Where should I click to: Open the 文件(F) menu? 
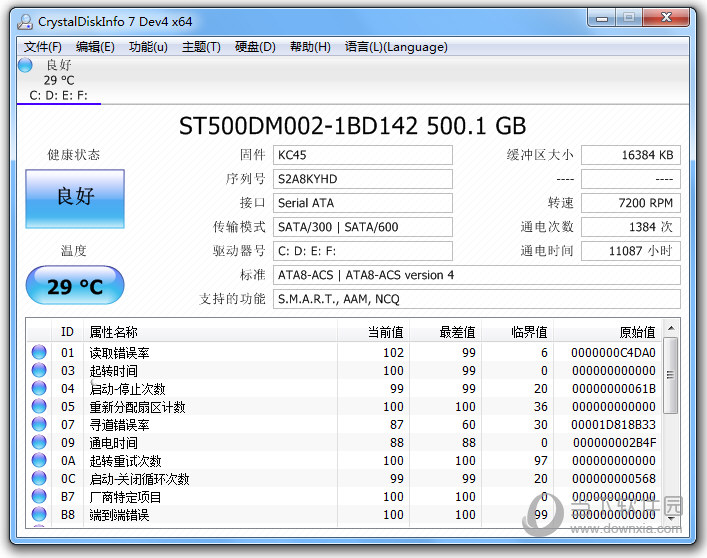click(42, 47)
